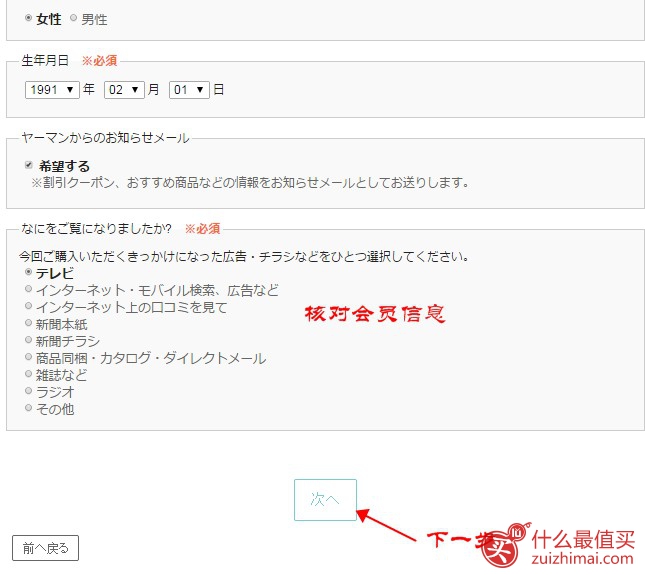Select 商品同梱・カタログ・ダイレクトメール option
The image size is (645, 575).
(28, 357)
